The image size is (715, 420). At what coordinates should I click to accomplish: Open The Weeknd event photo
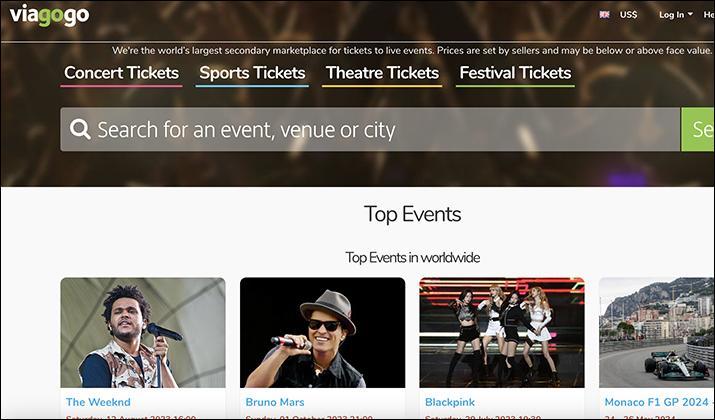(143, 333)
